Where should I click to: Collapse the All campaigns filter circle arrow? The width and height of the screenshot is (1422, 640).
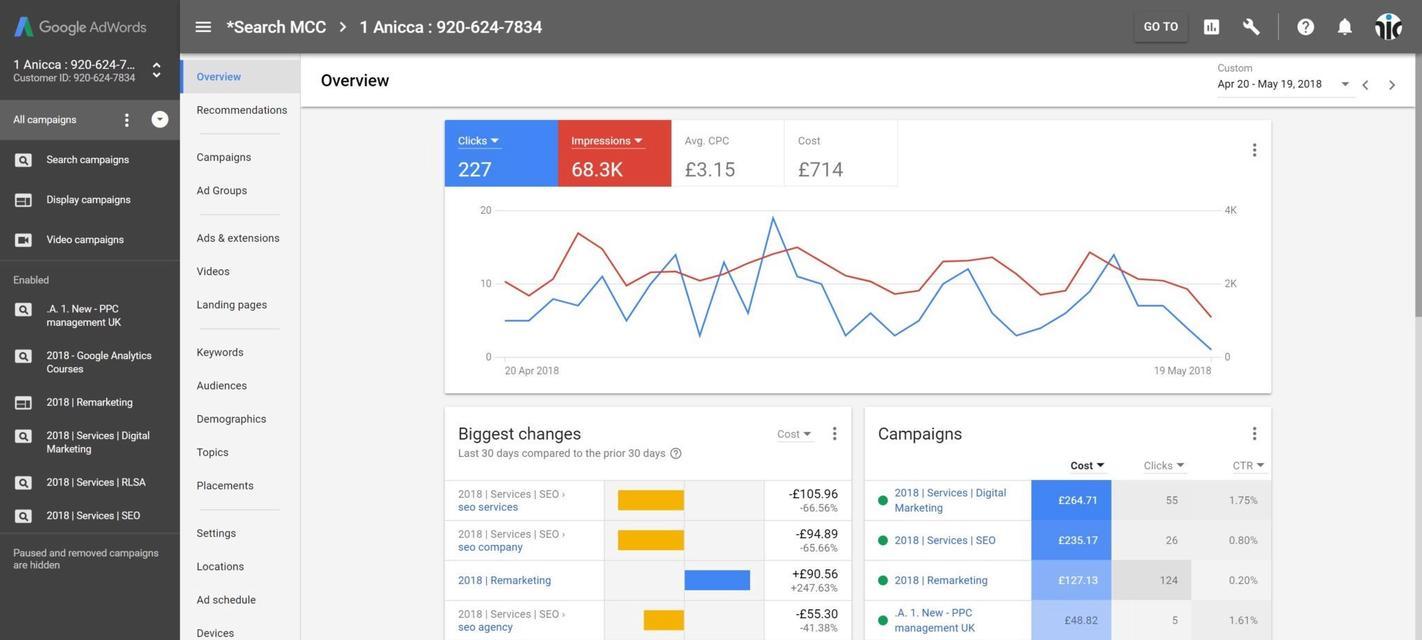click(160, 120)
